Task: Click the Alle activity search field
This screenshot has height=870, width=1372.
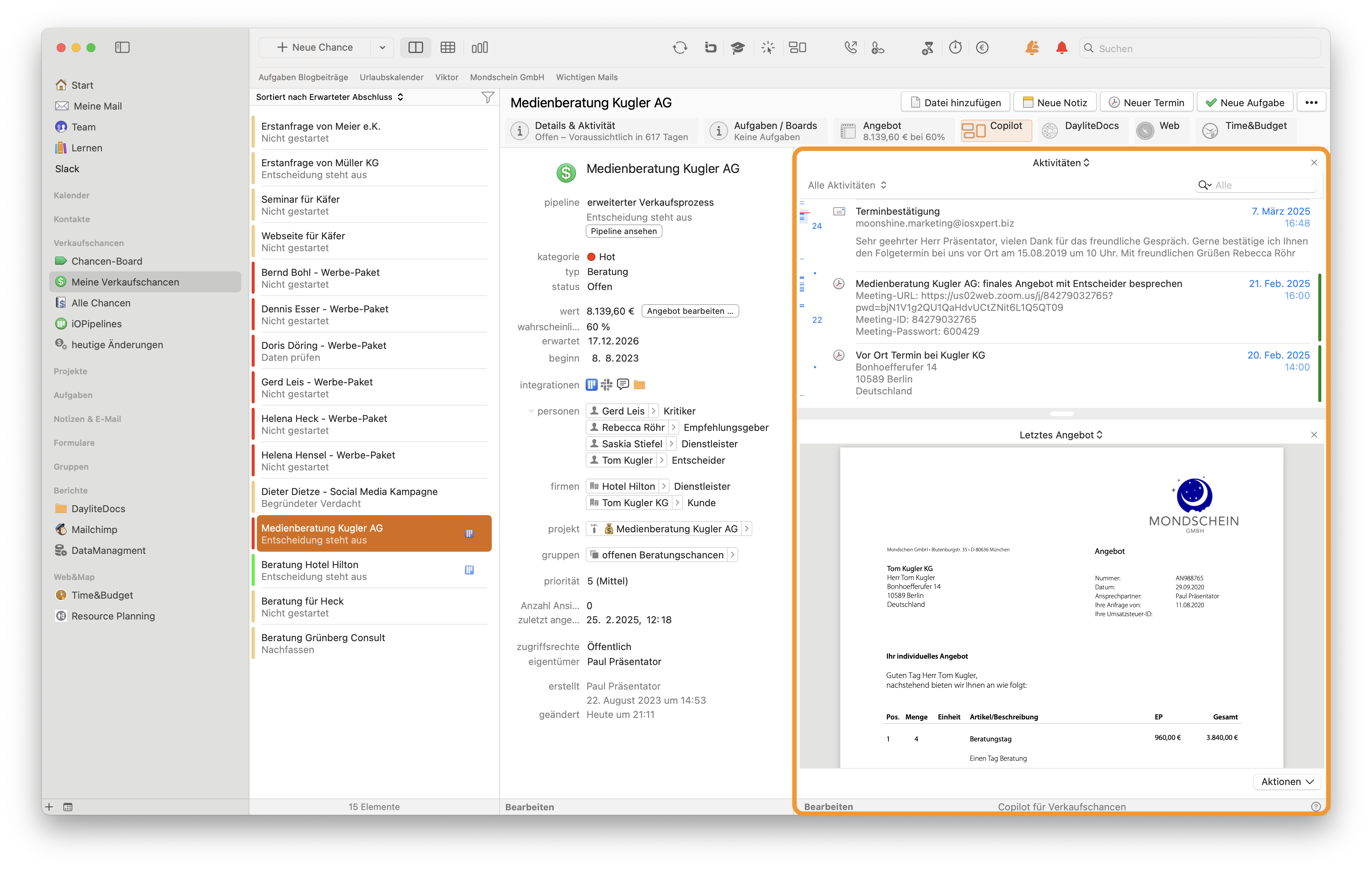Action: 1256,185
